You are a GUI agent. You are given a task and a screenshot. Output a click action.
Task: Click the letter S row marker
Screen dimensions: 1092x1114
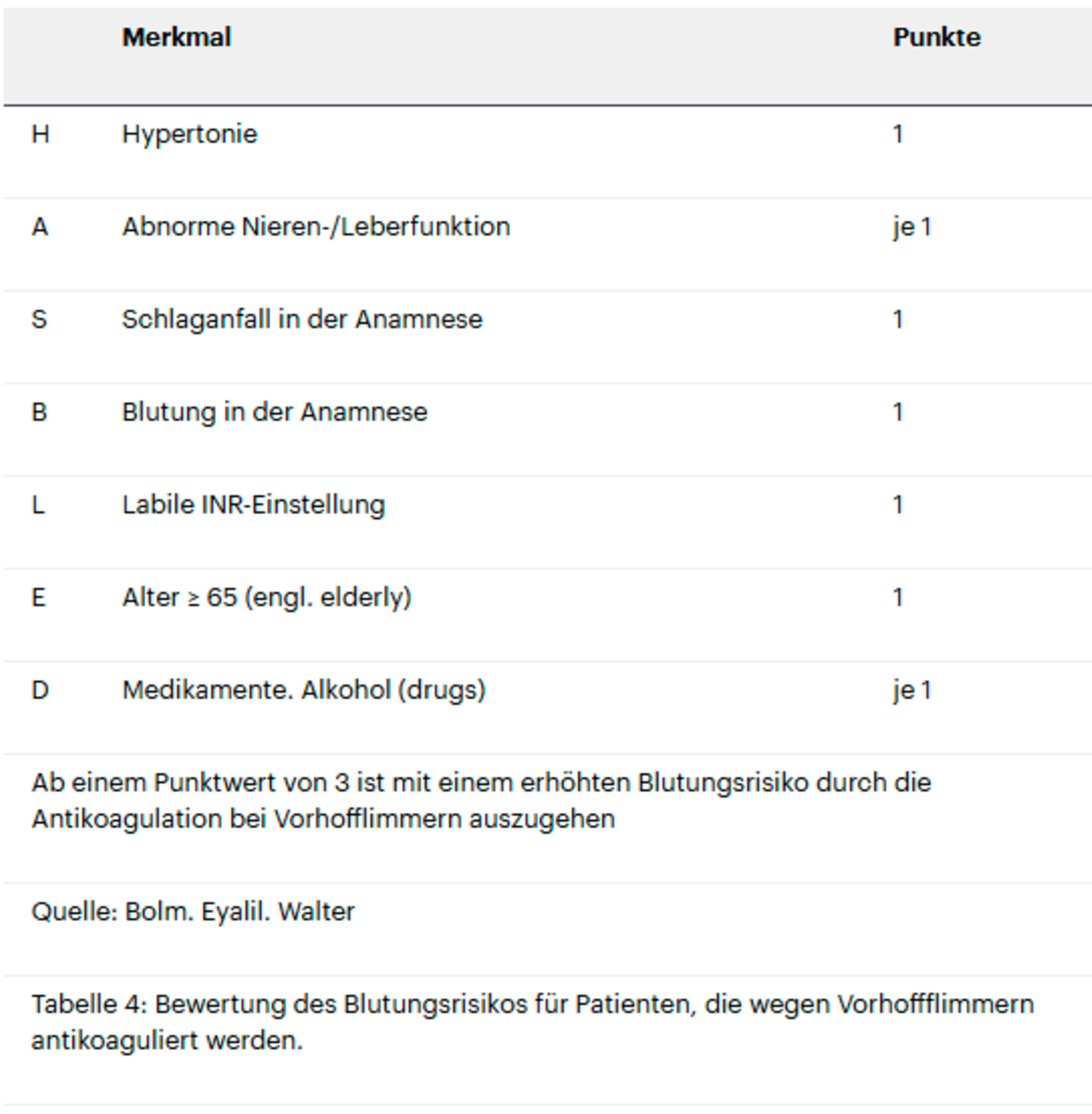click(x=39, y=319)
